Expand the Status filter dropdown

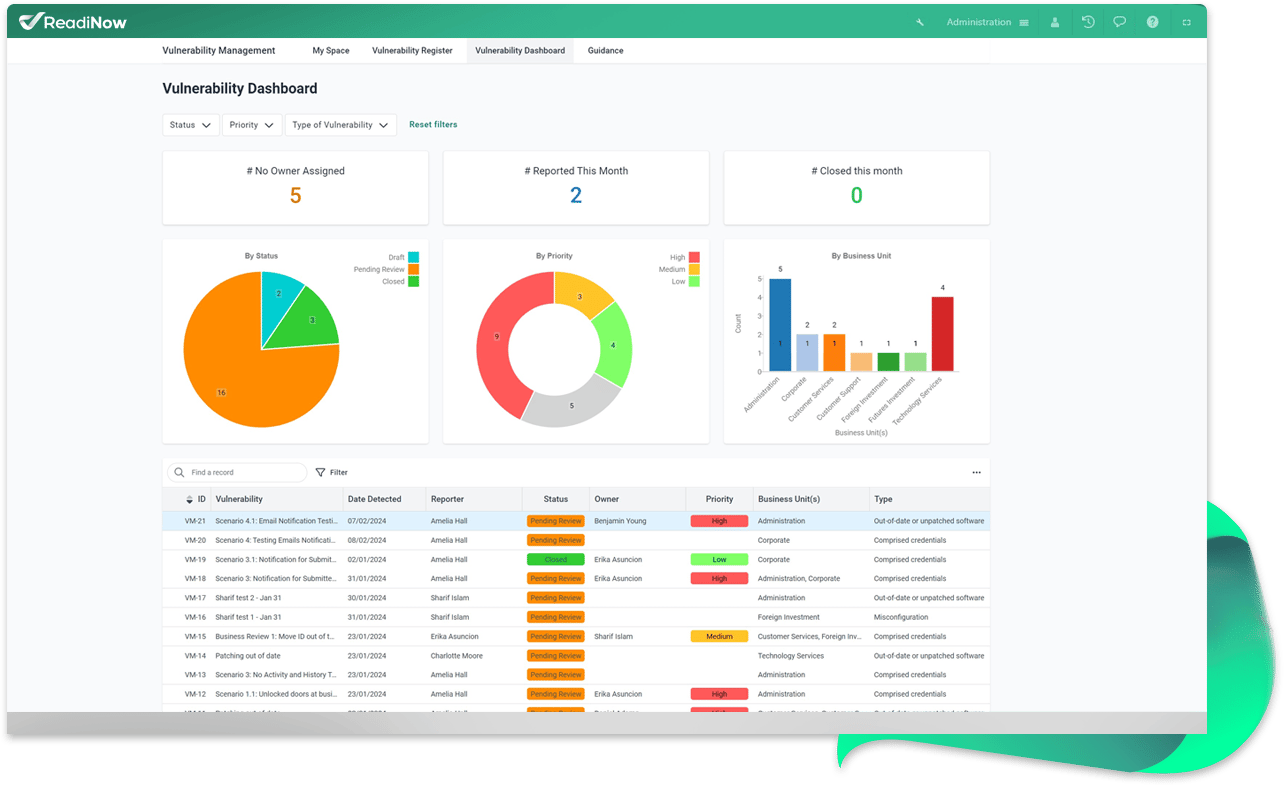click(191, 125)
